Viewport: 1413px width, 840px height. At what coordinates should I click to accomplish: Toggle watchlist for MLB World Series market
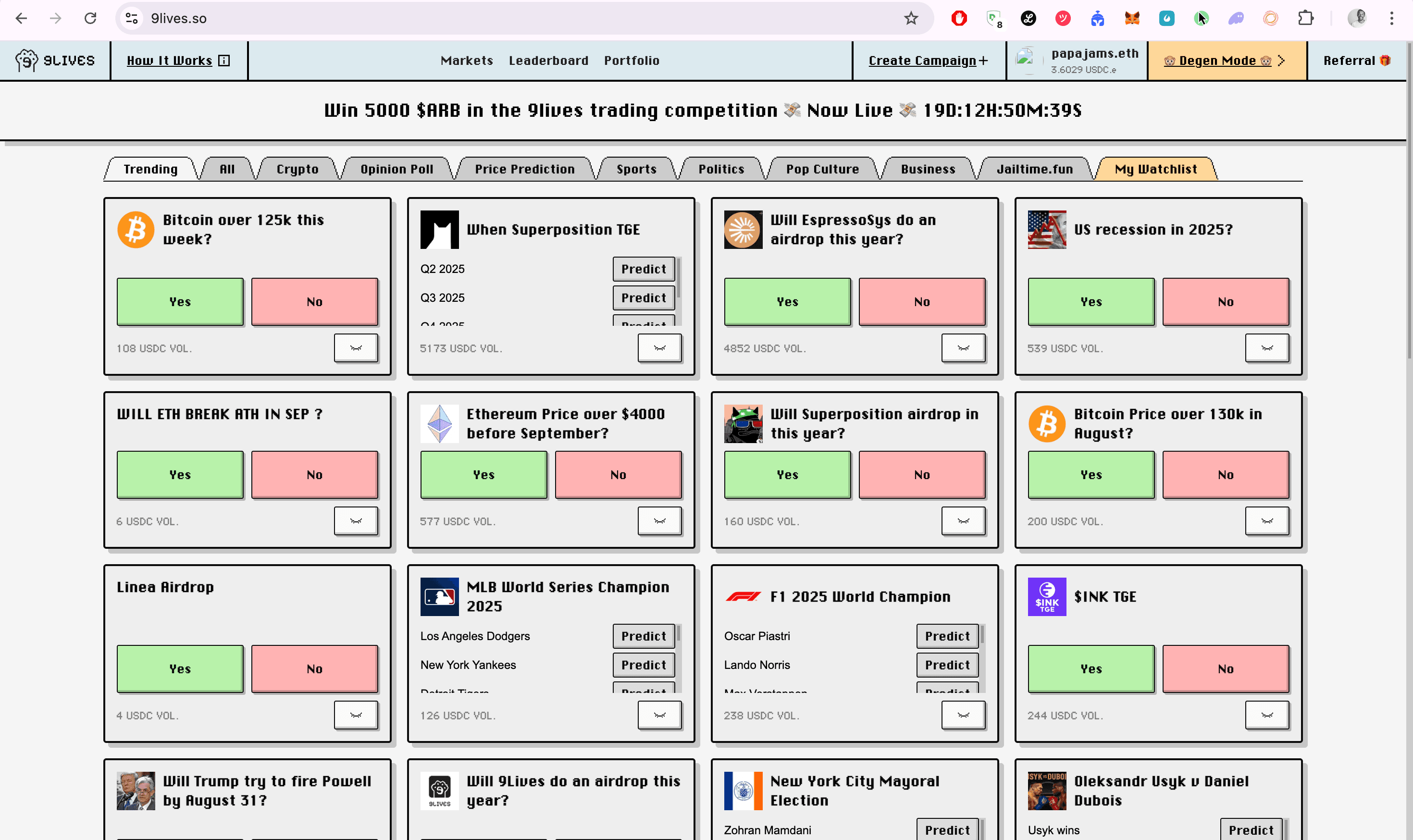coord(659,715)
